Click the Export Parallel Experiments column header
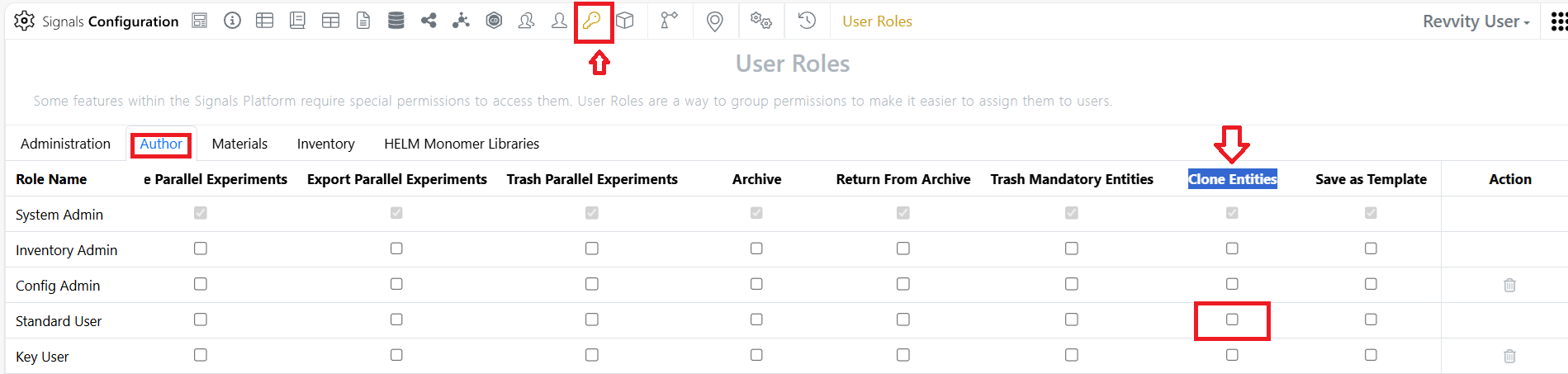 click(x=397, y=179)
